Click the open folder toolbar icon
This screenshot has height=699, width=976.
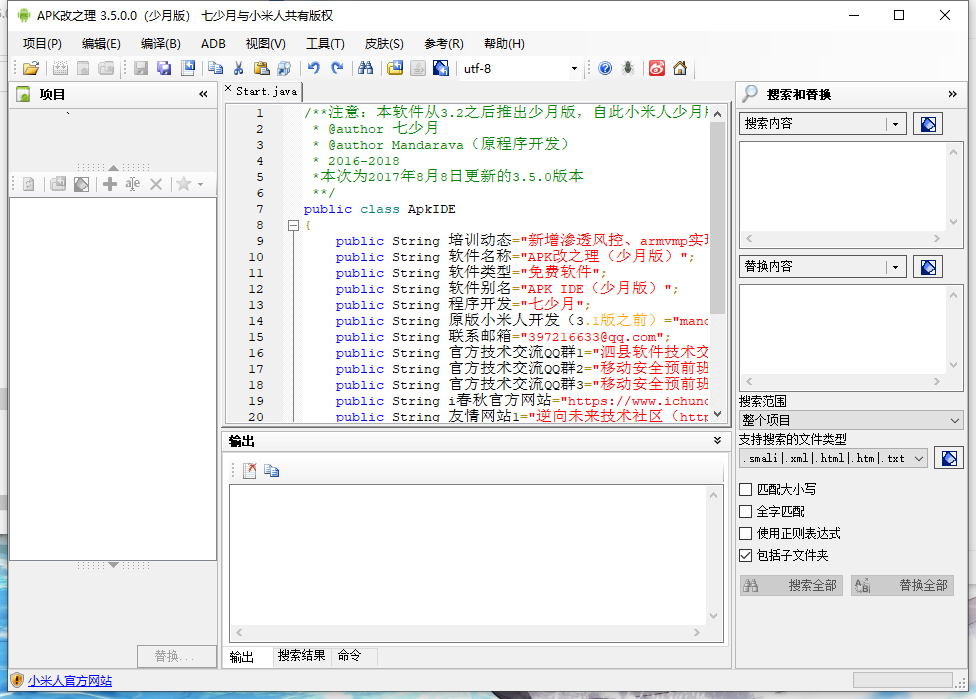31,68
